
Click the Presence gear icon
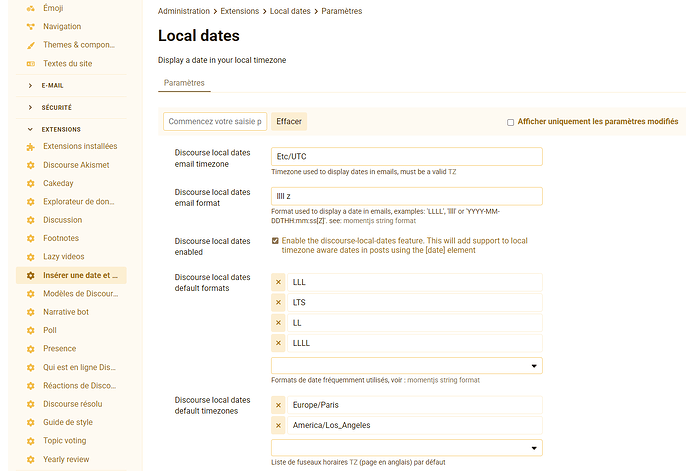pos(30,349)
